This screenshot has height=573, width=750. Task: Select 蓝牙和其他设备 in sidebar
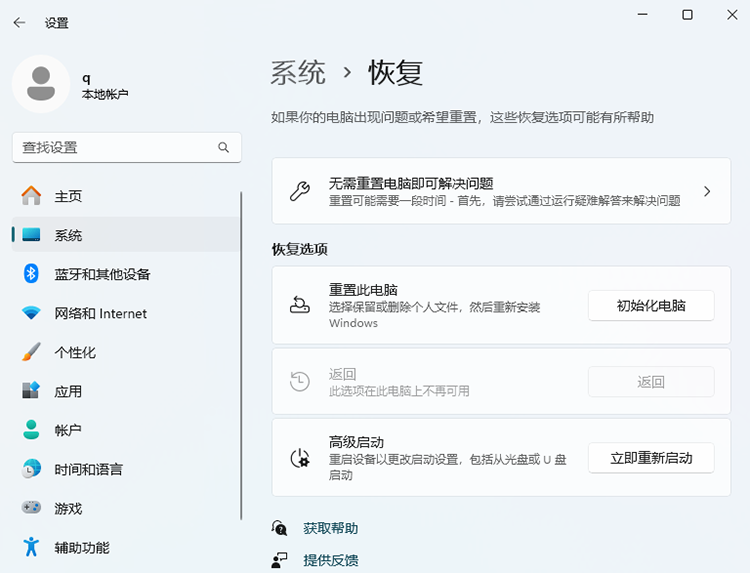[x=126, y=274]
